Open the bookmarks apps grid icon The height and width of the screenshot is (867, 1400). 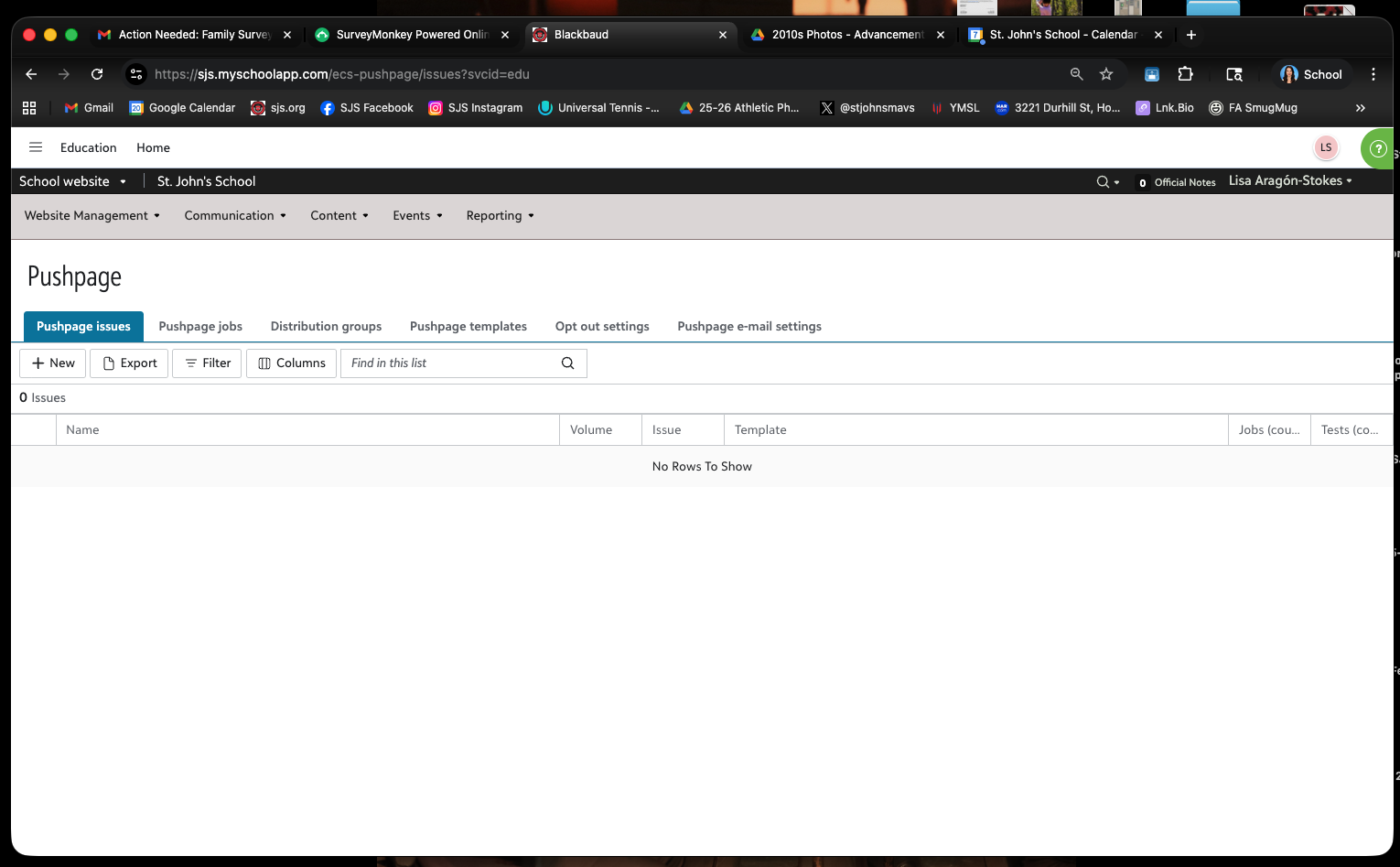pos(29,108)
